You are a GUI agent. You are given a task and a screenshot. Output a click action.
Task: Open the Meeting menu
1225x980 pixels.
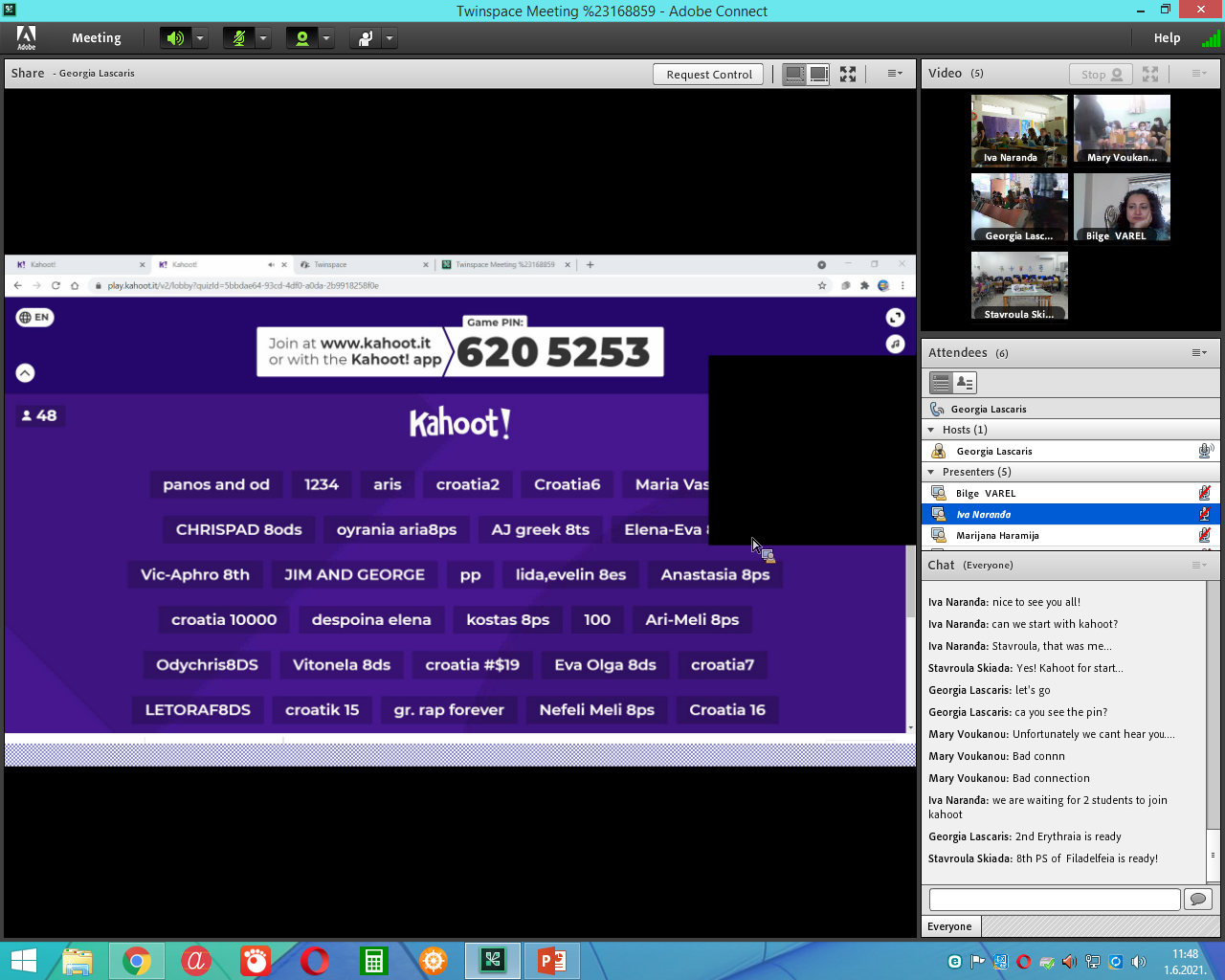pyautogui.click(x=97, y=38)
